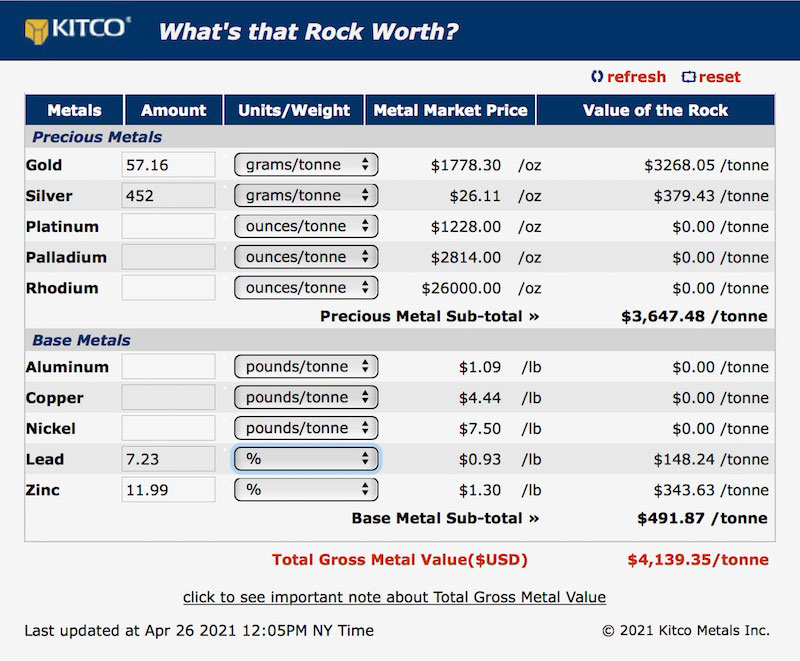Click the platinum price $1228.00
The width and height of the screenshot is (800, 662).
466,226
